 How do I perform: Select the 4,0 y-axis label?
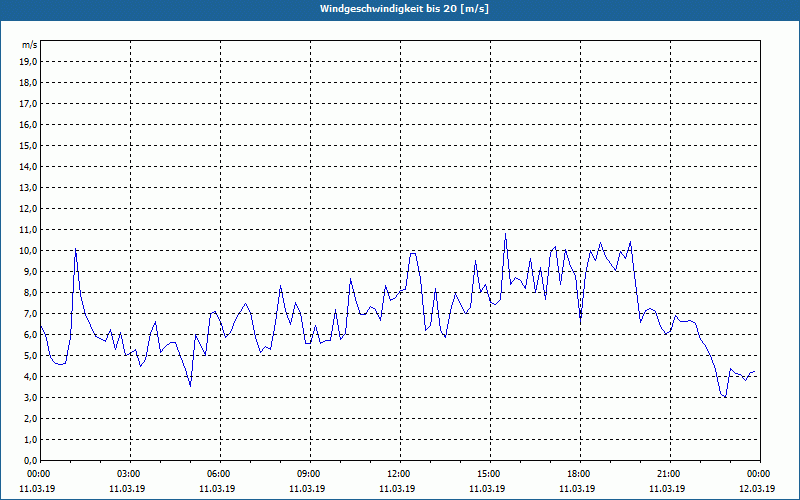[x=30, y=377]
